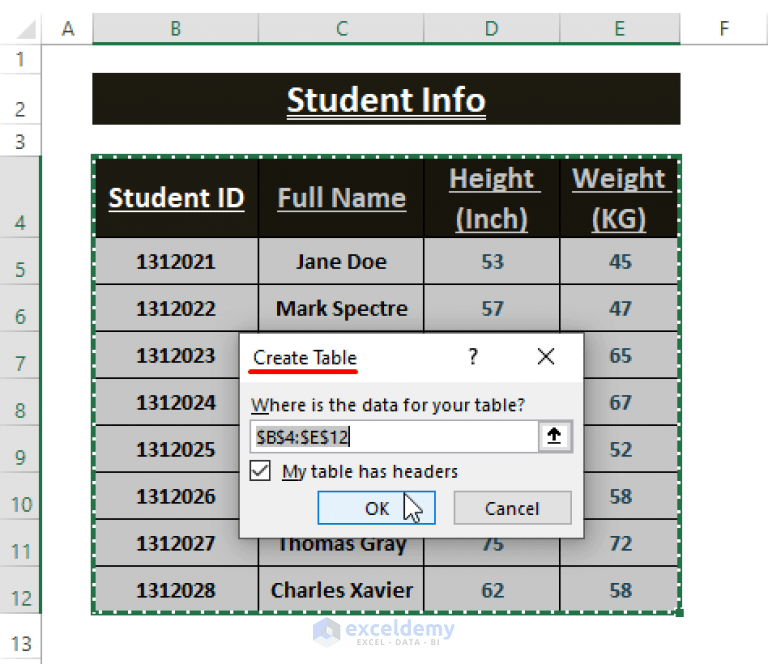Screen dimensions: 768x664
Task: Click Mark Spectre's height value 57
Action: [492, 308]
